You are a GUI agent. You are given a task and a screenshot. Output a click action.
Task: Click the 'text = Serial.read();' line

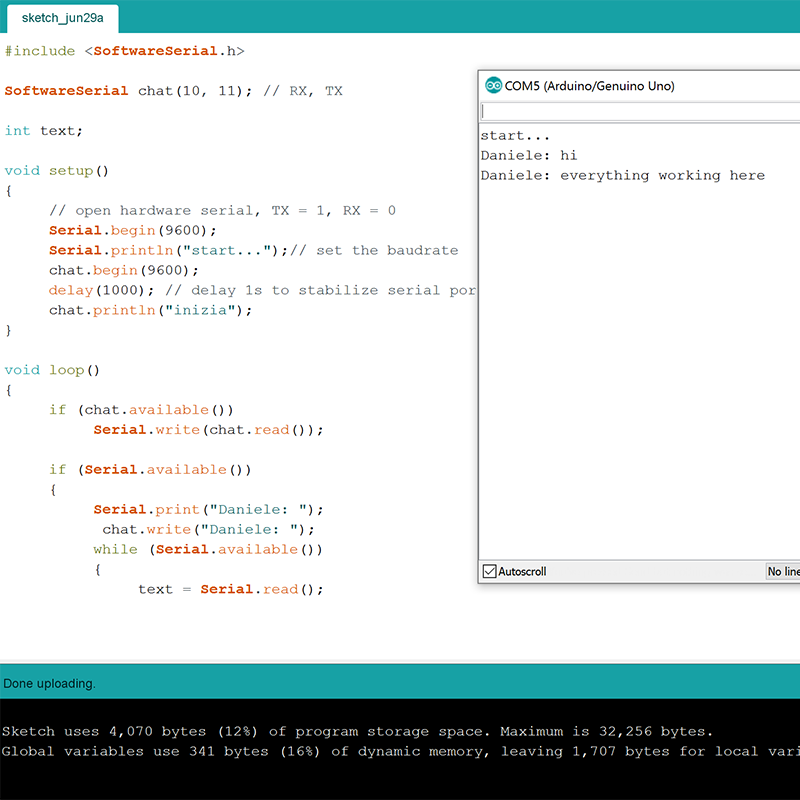231,589
